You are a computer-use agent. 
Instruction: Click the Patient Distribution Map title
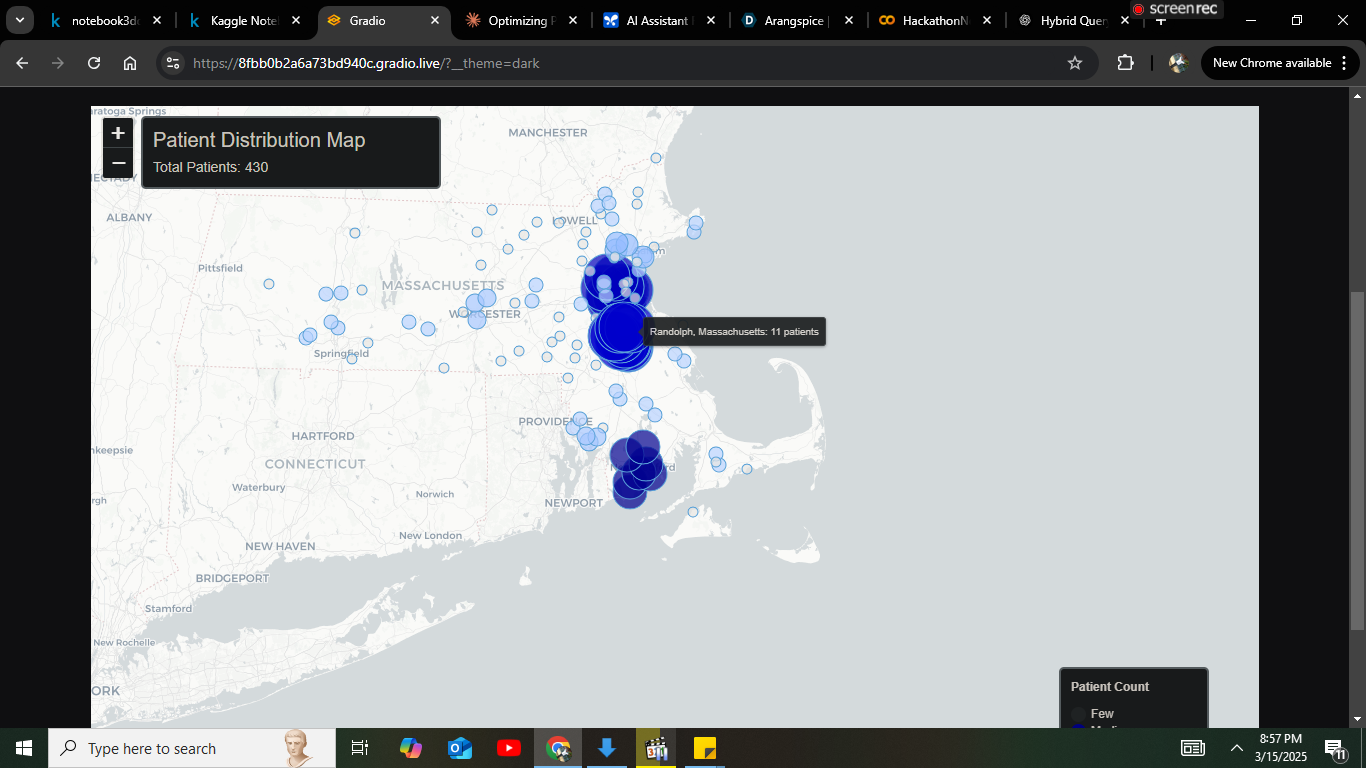(x=259, y=140)
